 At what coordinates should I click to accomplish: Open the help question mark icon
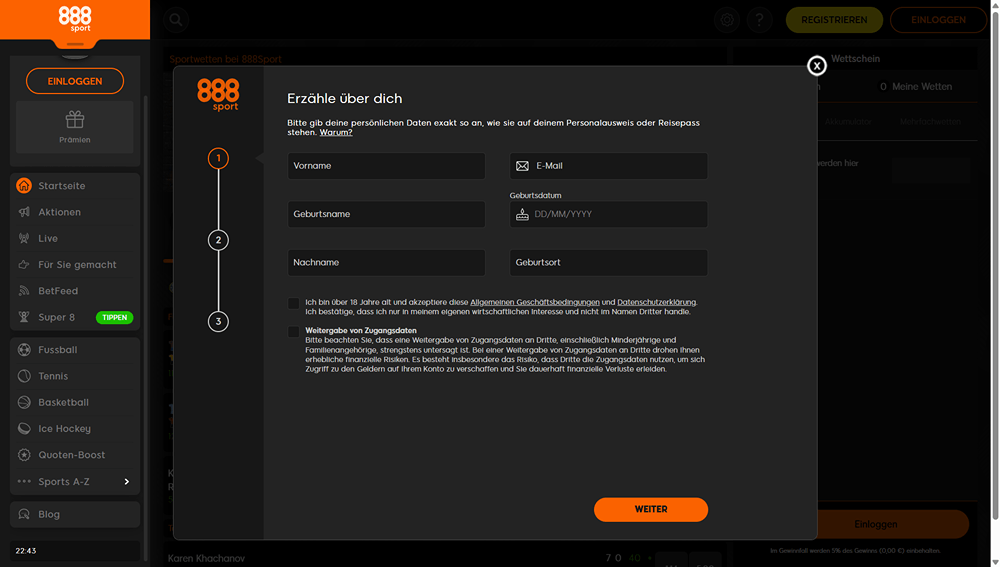[x=760, y=20]
